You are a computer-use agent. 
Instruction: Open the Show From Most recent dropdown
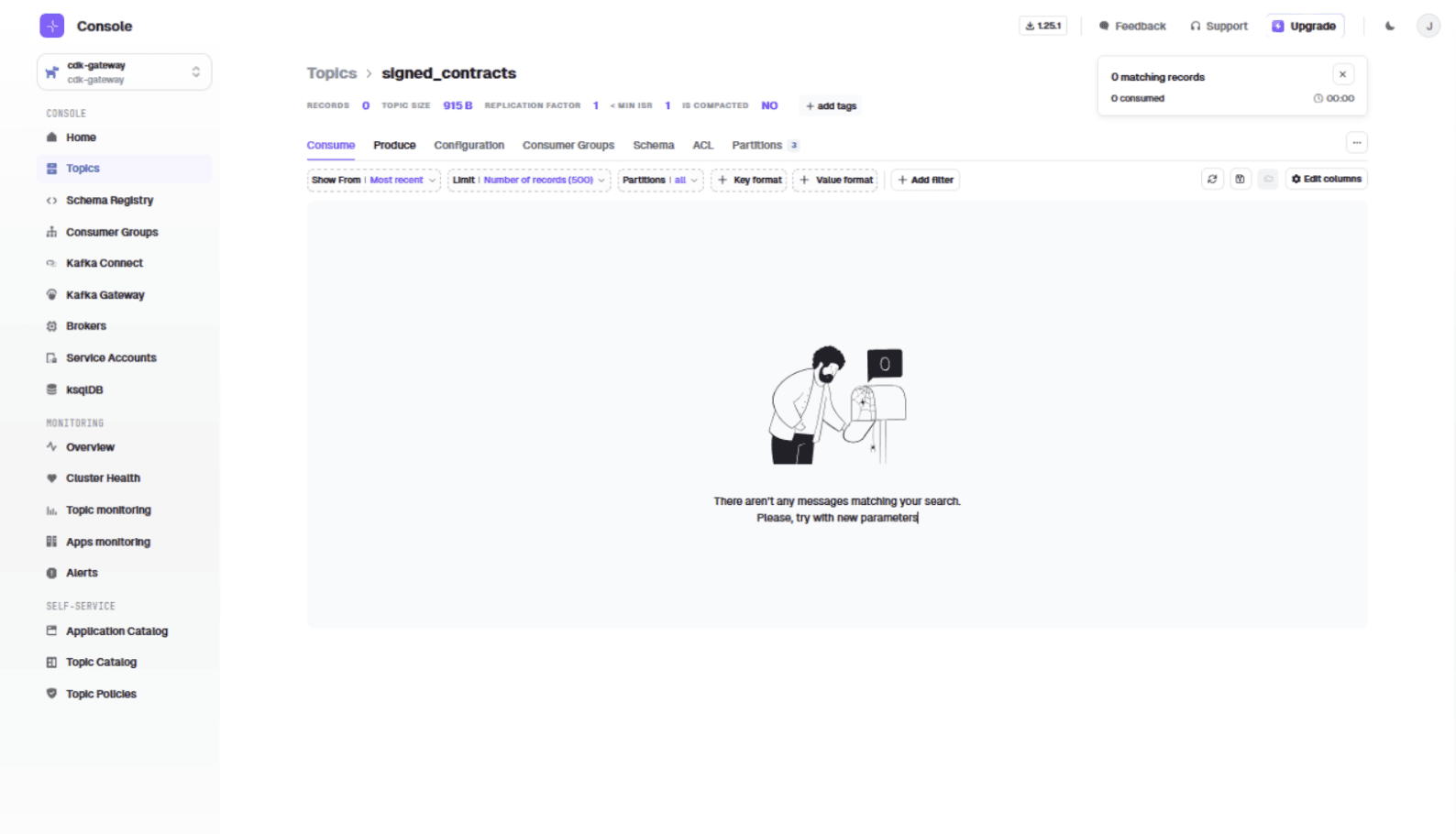(373, 181)
